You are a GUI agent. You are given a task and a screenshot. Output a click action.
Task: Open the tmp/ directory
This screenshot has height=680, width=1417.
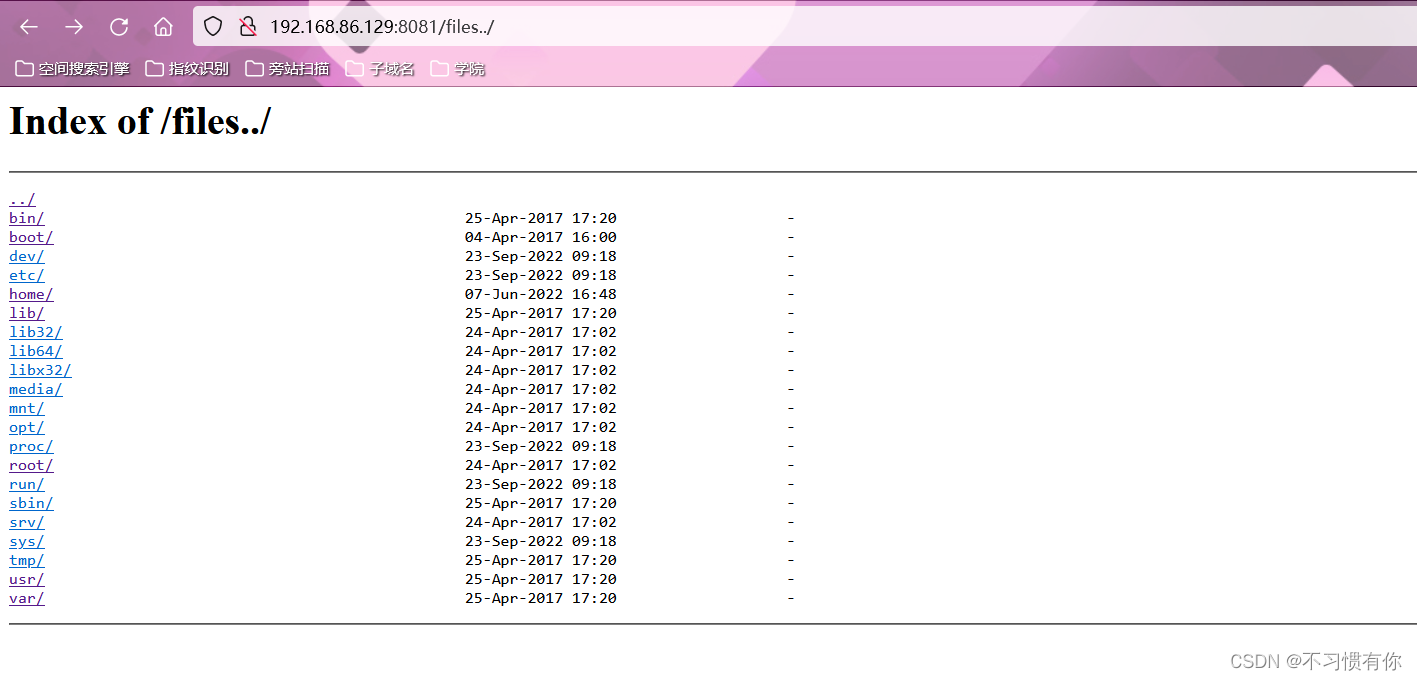click(x=26, y=560)
